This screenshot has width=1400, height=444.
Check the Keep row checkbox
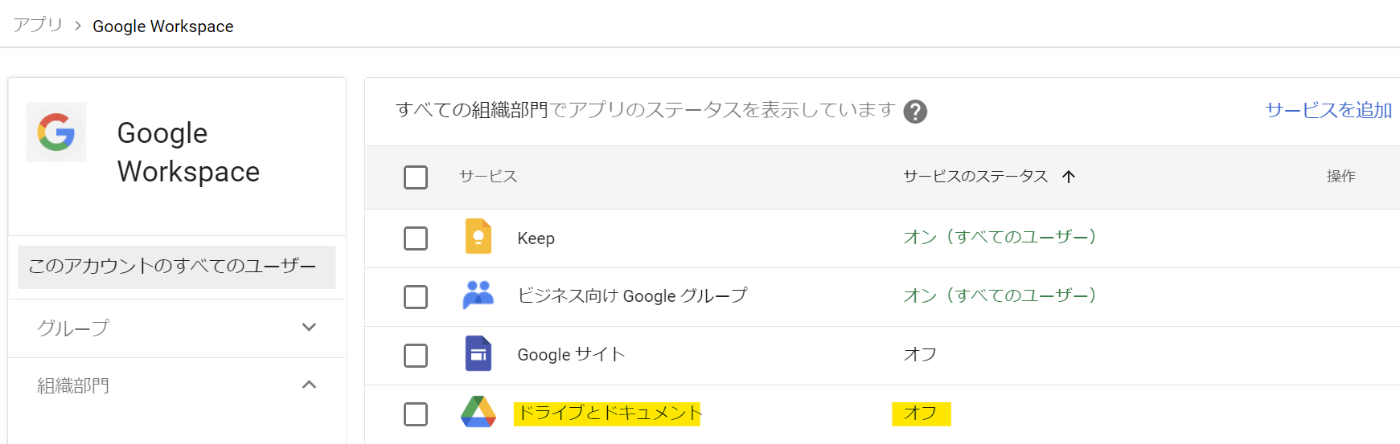coord(416,238)
